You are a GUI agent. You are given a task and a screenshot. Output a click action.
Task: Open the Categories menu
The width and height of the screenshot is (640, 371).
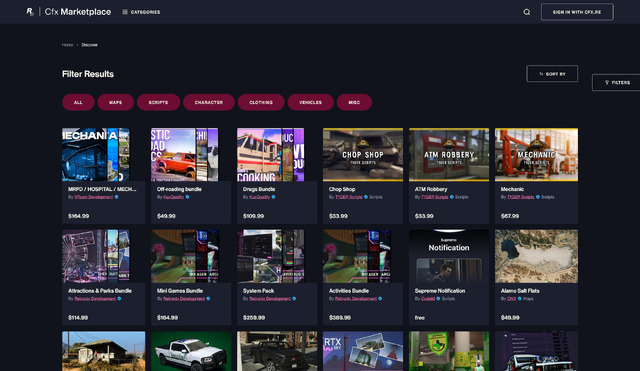tap(141, 12)
